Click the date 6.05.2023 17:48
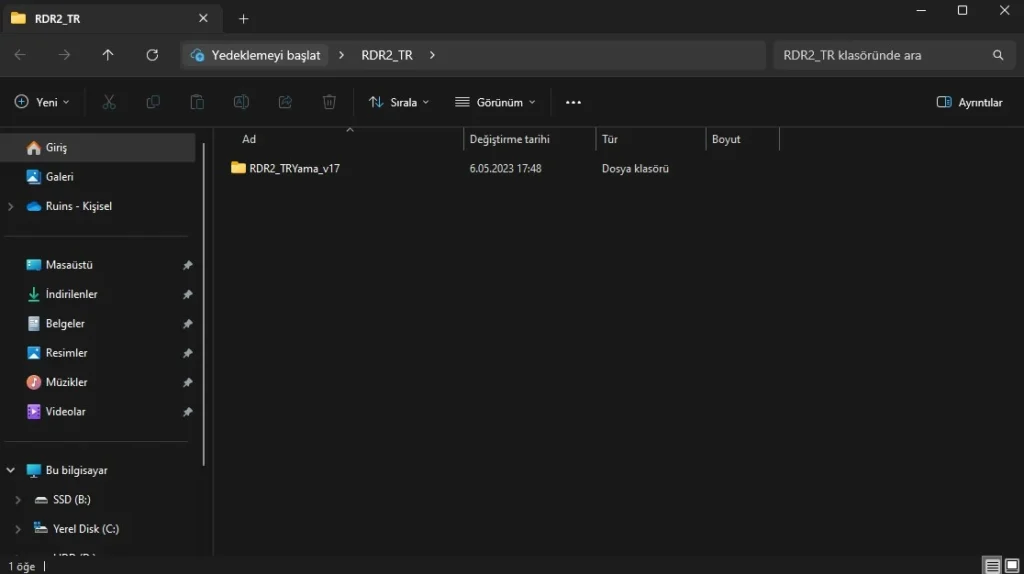 [505, 168]
